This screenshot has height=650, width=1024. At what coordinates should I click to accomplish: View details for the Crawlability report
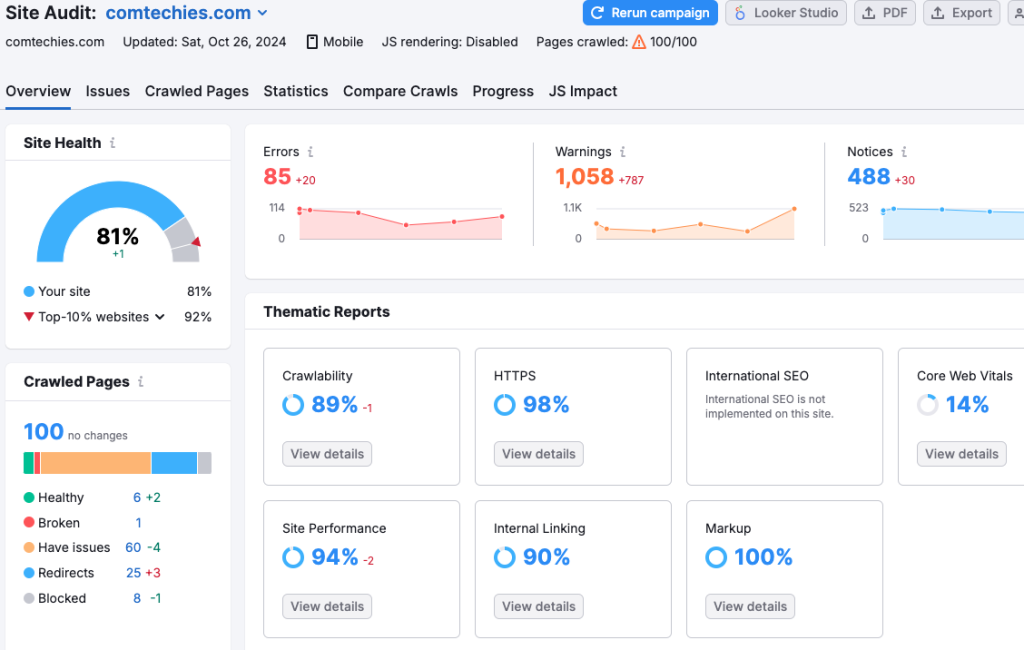327,453
